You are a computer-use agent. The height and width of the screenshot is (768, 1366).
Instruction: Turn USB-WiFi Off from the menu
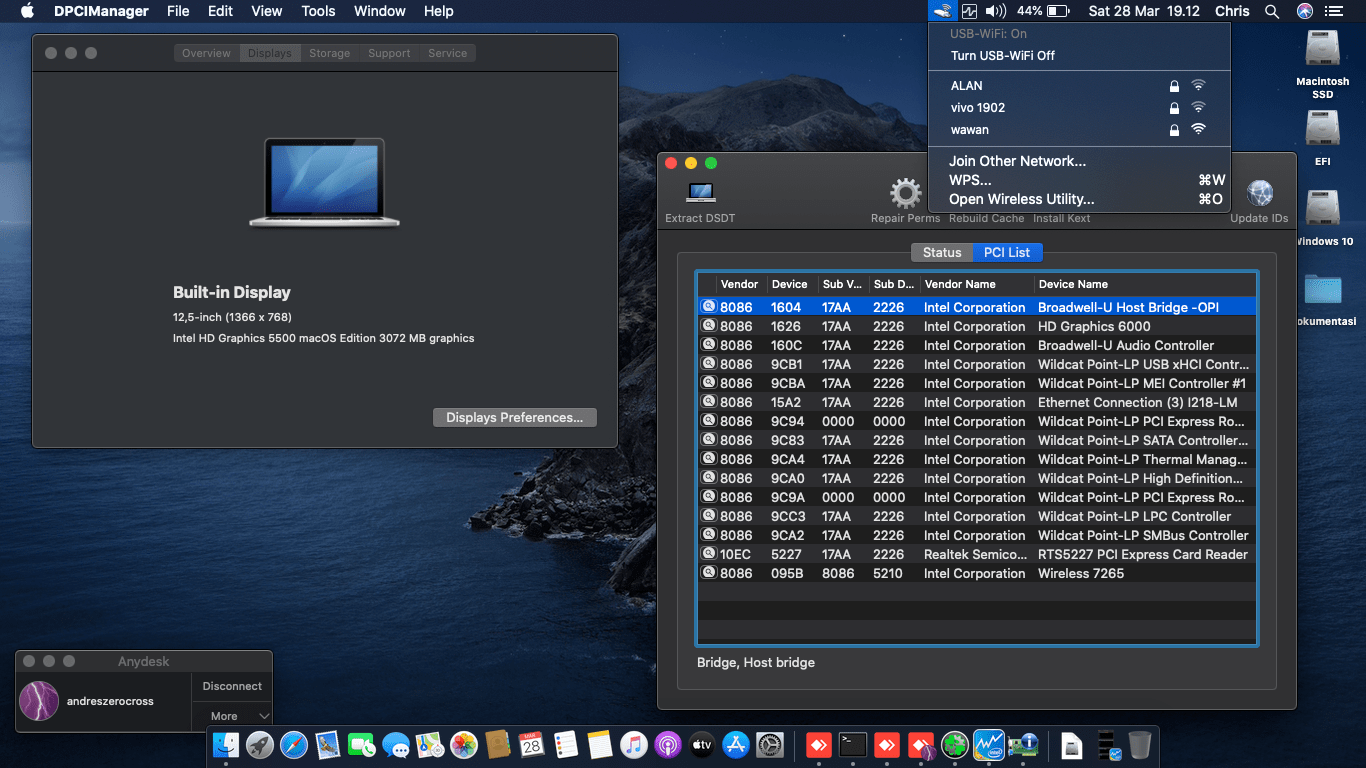(1003, 56)
